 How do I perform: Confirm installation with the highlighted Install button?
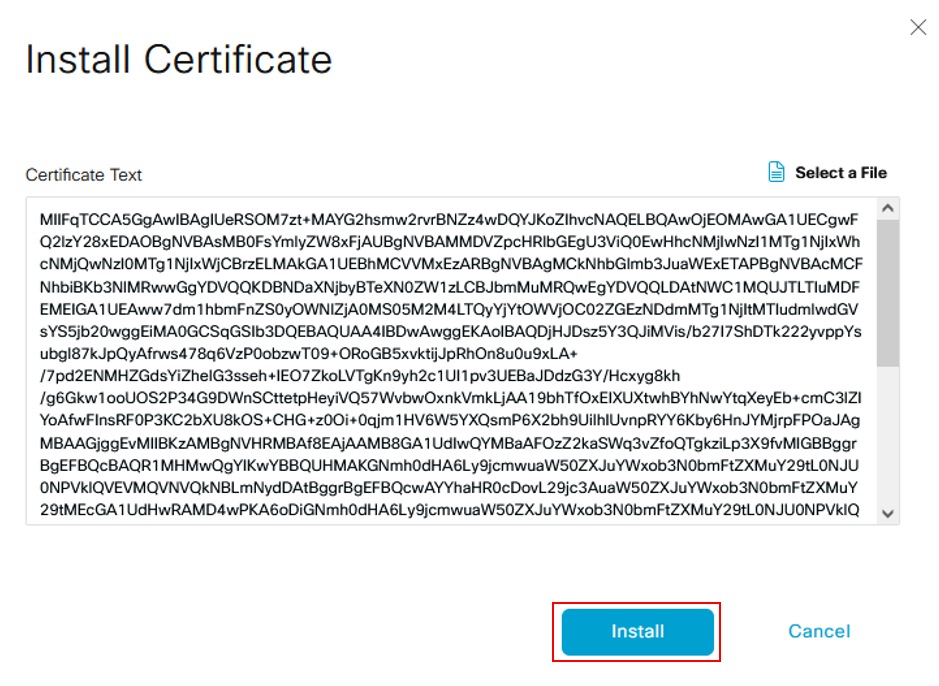pos(636,631)
